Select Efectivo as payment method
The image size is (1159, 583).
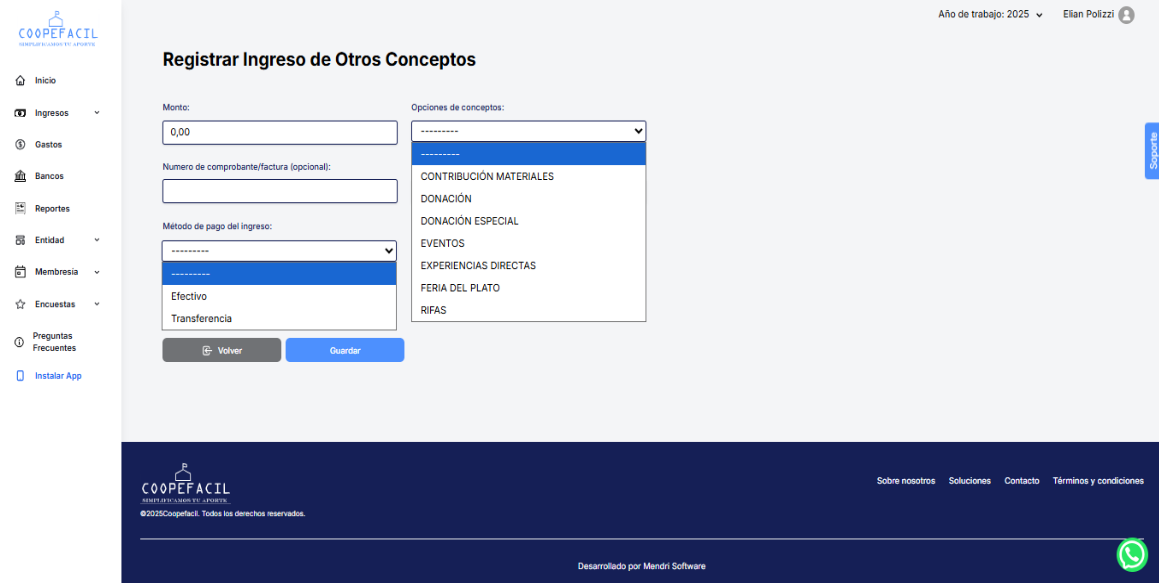189,296
